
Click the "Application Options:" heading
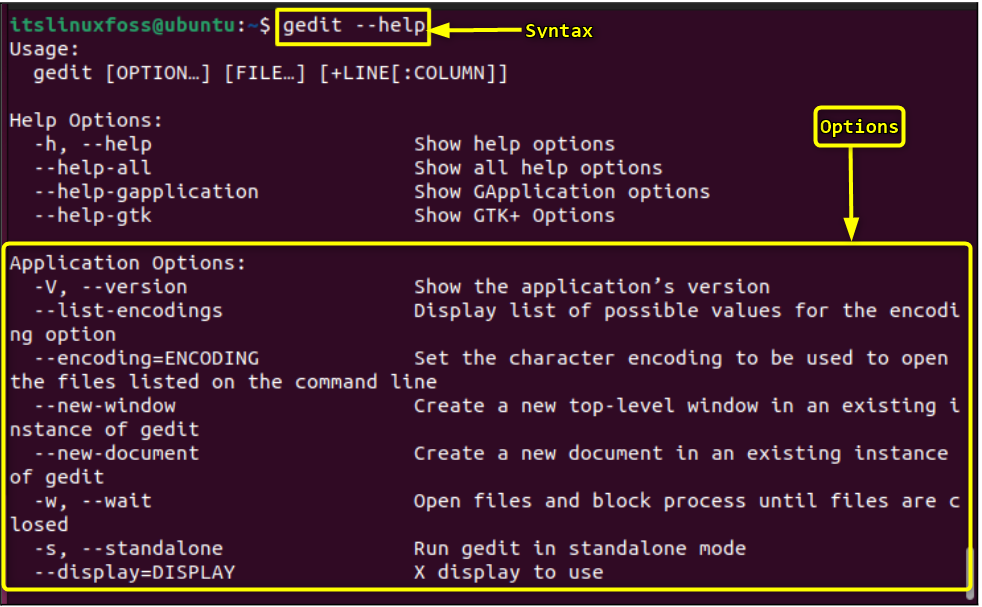click(x=128, y=263)
